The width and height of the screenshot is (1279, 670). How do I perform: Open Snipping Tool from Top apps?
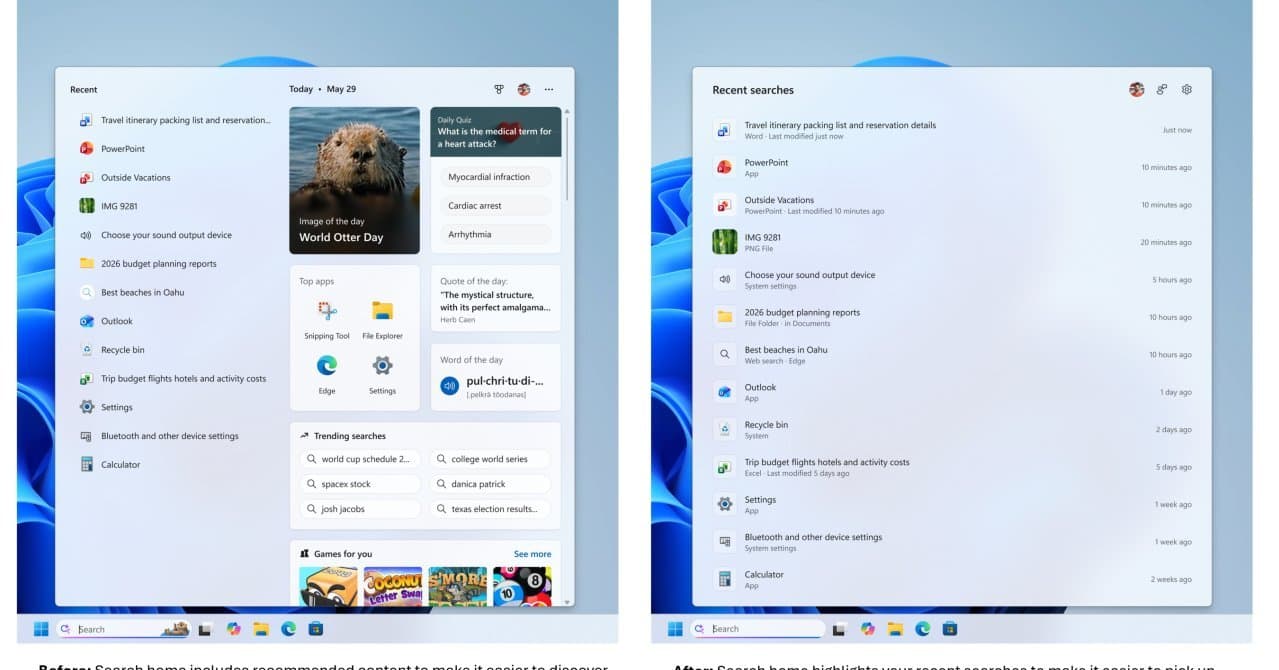click(327, 320)
